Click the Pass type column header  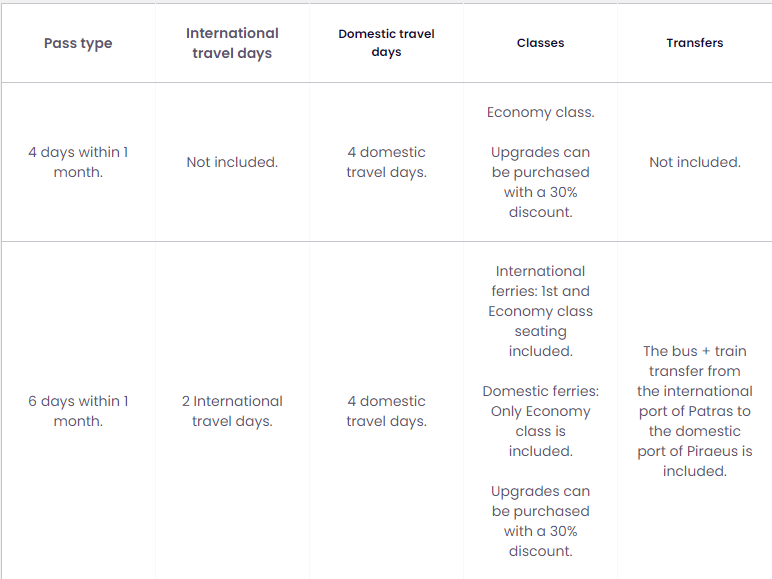pyautogui.click(x=78, y=43)
